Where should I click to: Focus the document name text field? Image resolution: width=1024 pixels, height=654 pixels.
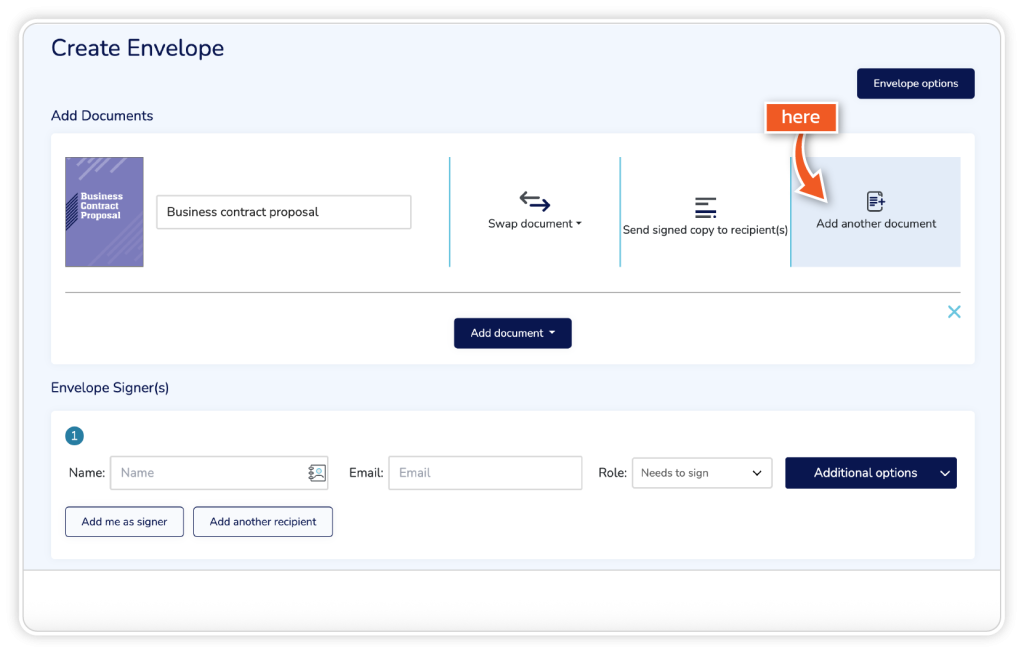[x=283, y=212]
